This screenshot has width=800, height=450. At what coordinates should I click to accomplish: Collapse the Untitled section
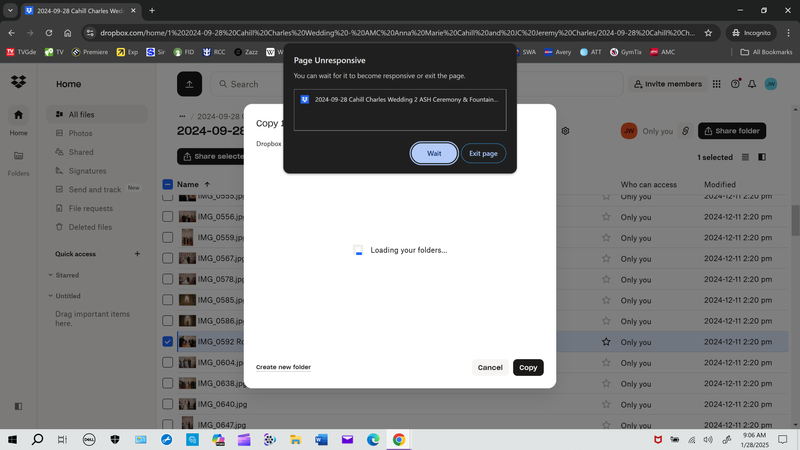coord(51,296)
